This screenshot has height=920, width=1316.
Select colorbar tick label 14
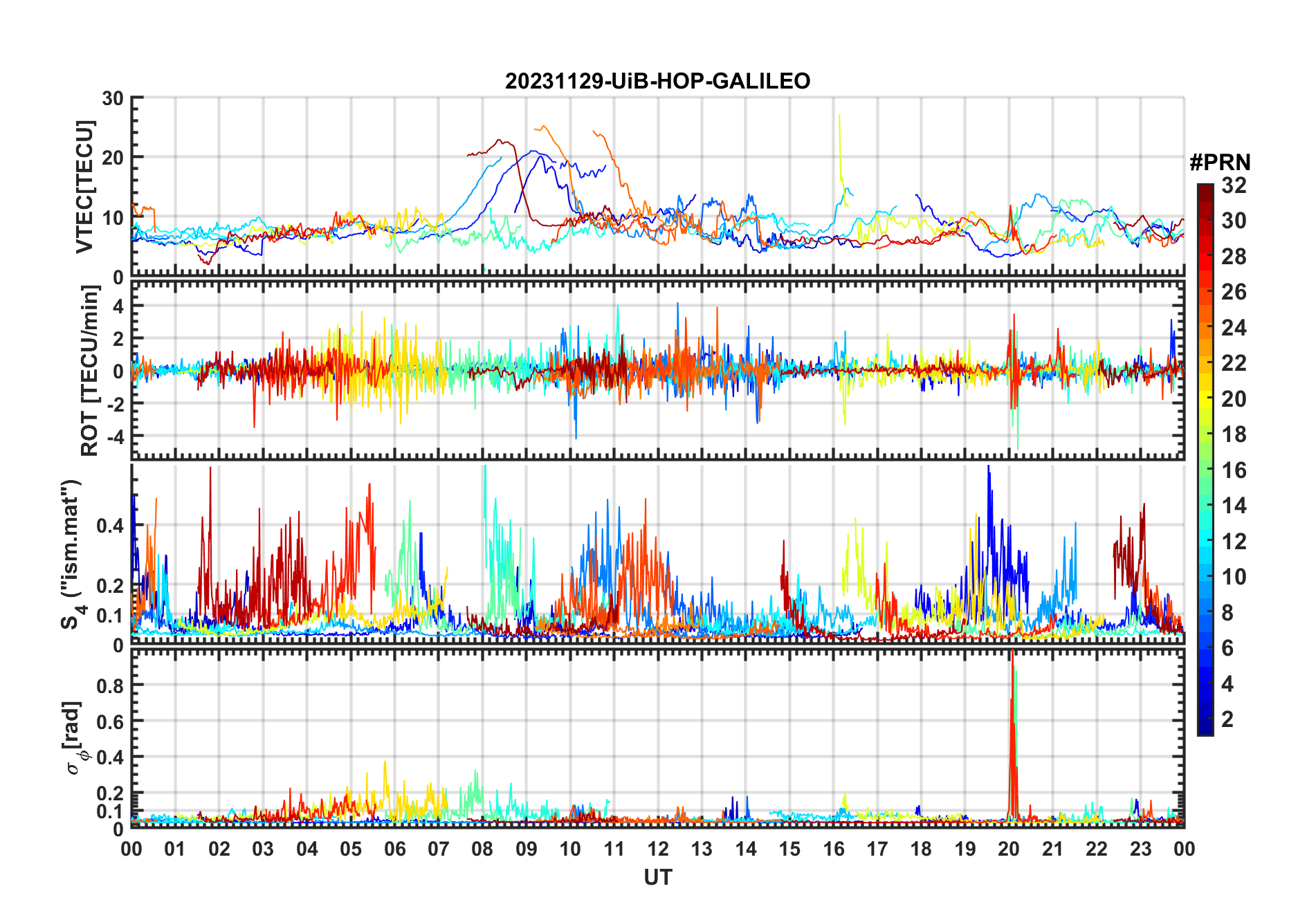click(x=1234, y=506)
